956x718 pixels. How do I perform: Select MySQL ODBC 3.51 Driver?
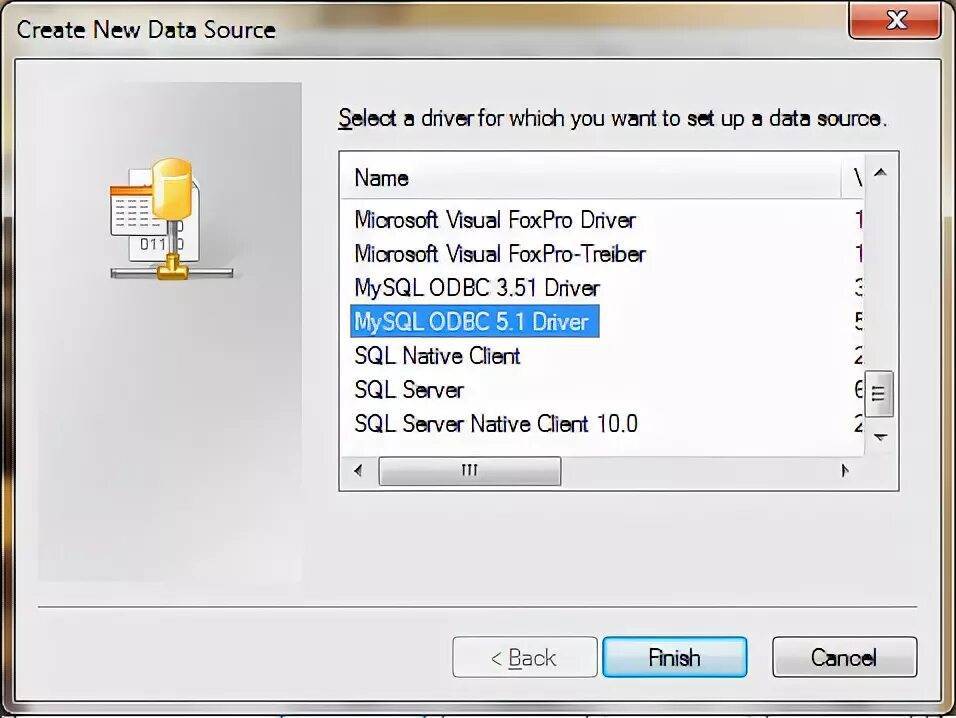click(477, 288)
